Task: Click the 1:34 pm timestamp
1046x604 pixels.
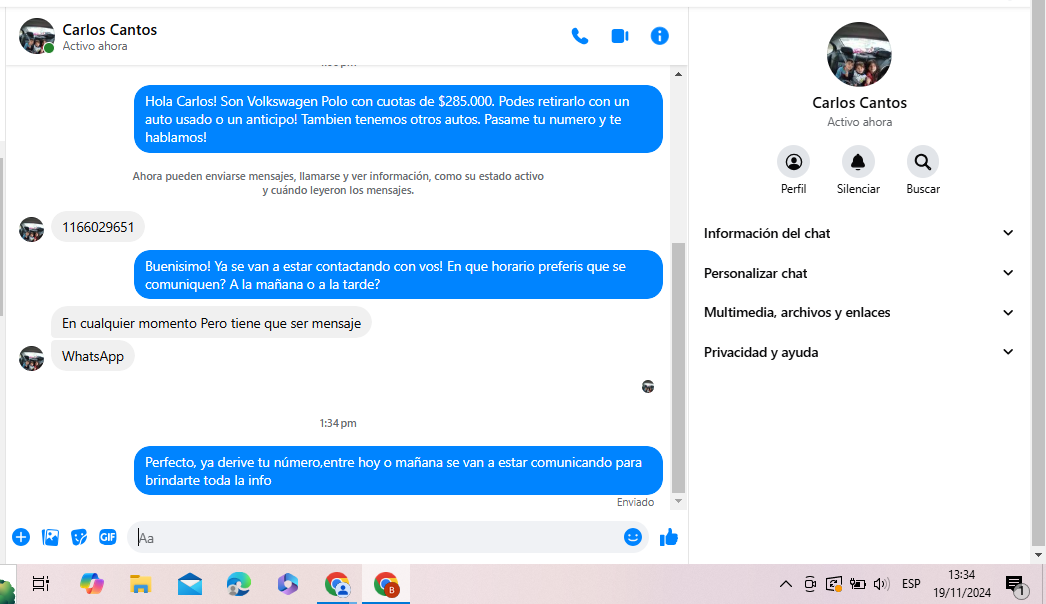Action: point(338,423)
